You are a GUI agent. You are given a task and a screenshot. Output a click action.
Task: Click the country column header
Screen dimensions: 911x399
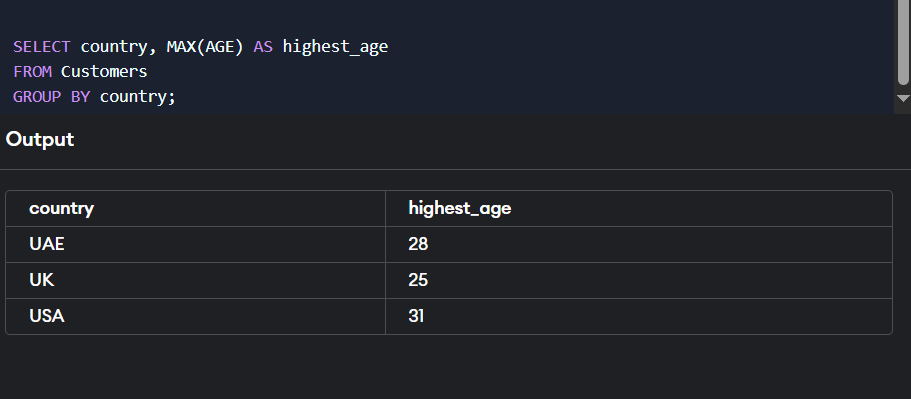pyautogui.click(x=196, y=209)
